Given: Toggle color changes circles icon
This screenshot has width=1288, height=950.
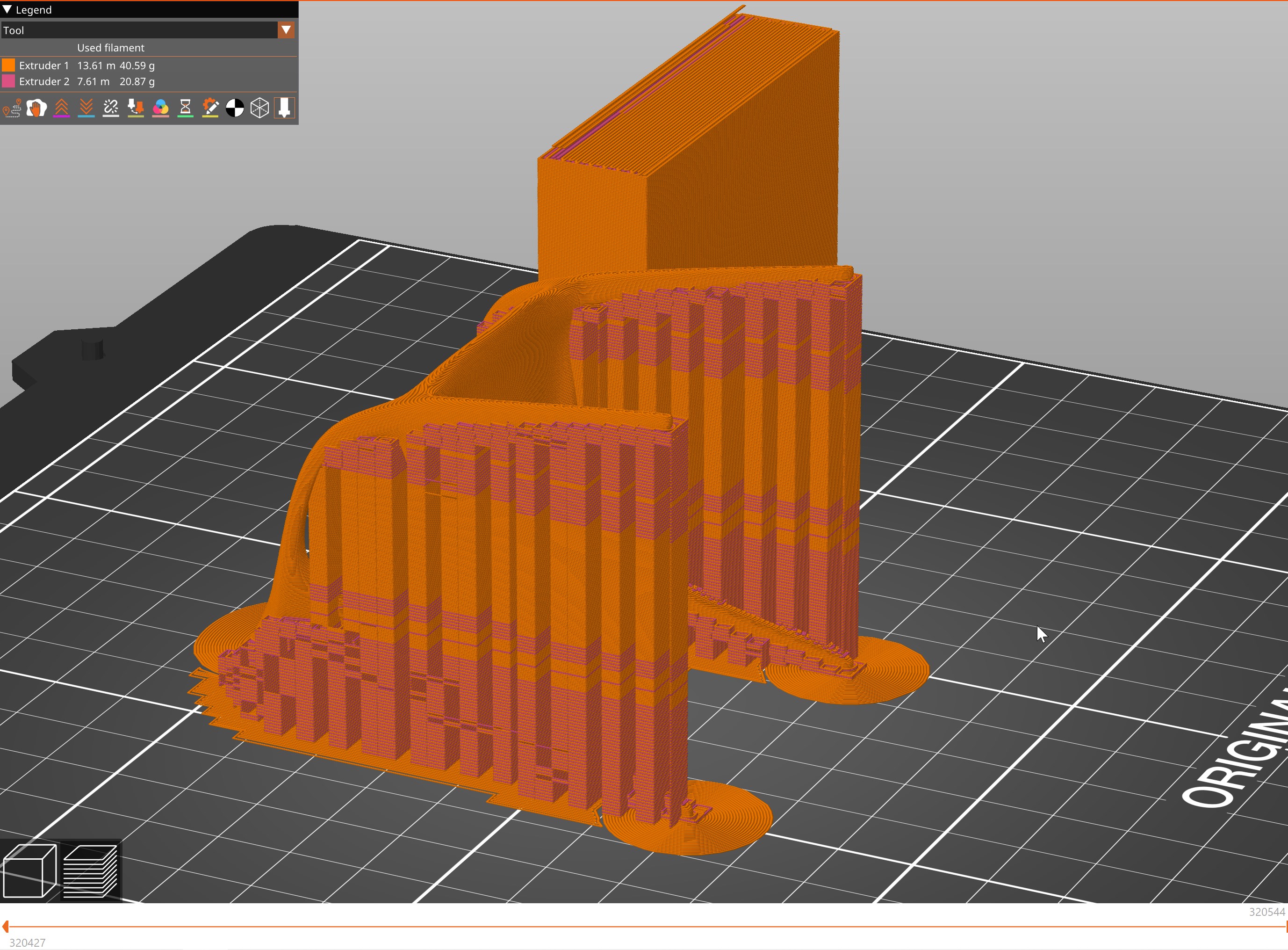Looking at the screenshot, I should tap(160, 108).
